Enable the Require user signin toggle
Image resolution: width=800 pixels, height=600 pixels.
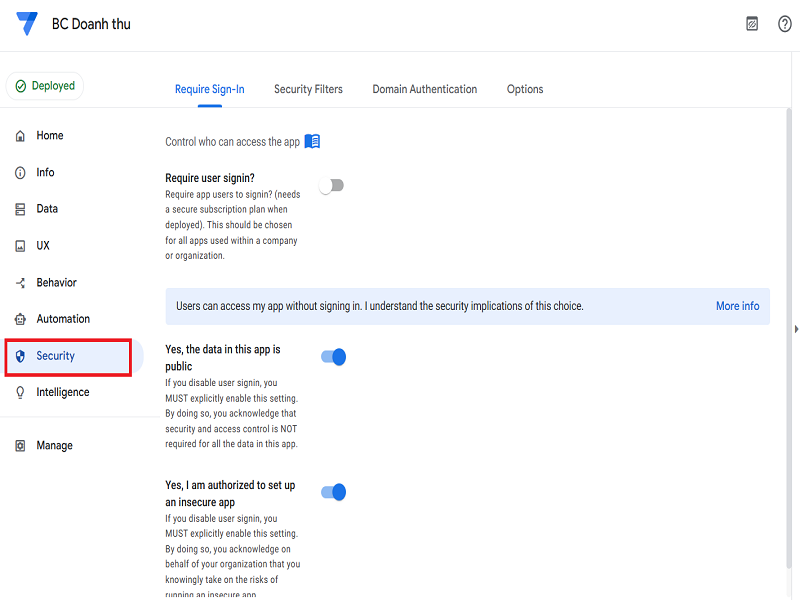(x=333, y=185)
